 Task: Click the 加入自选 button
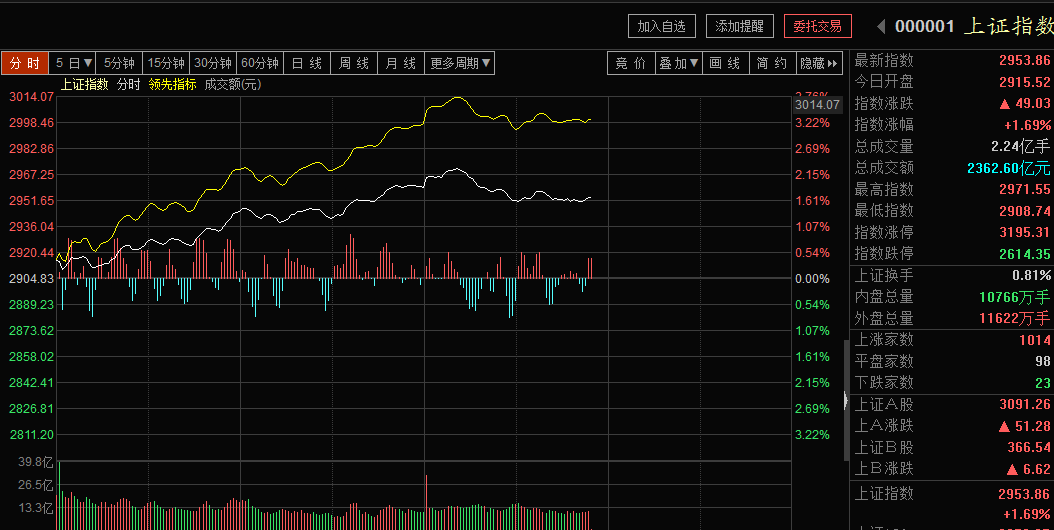tap(661, 26)
